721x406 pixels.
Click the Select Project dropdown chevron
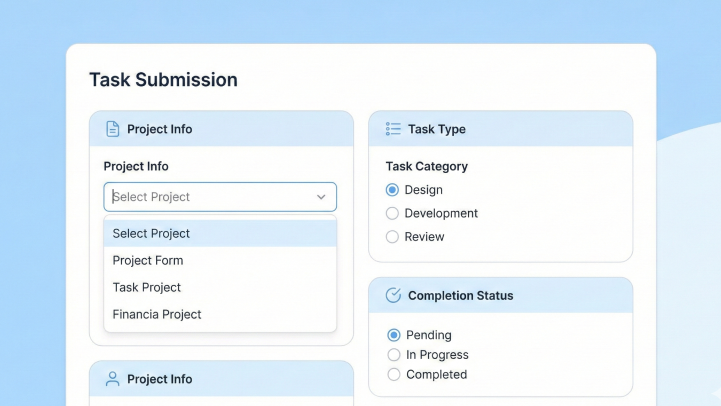pos(321,197)
